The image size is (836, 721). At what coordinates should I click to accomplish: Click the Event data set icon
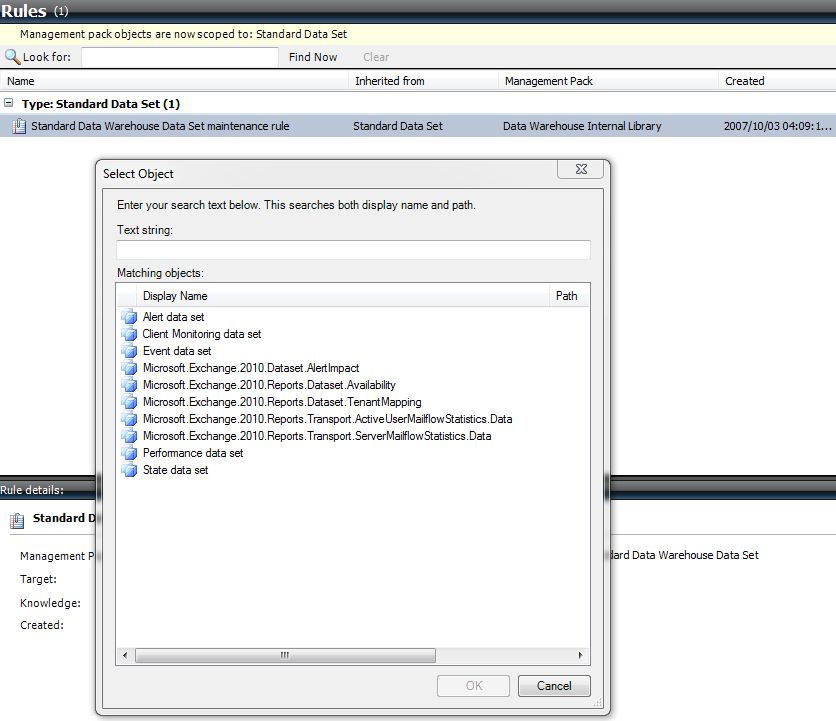(129, 351)
